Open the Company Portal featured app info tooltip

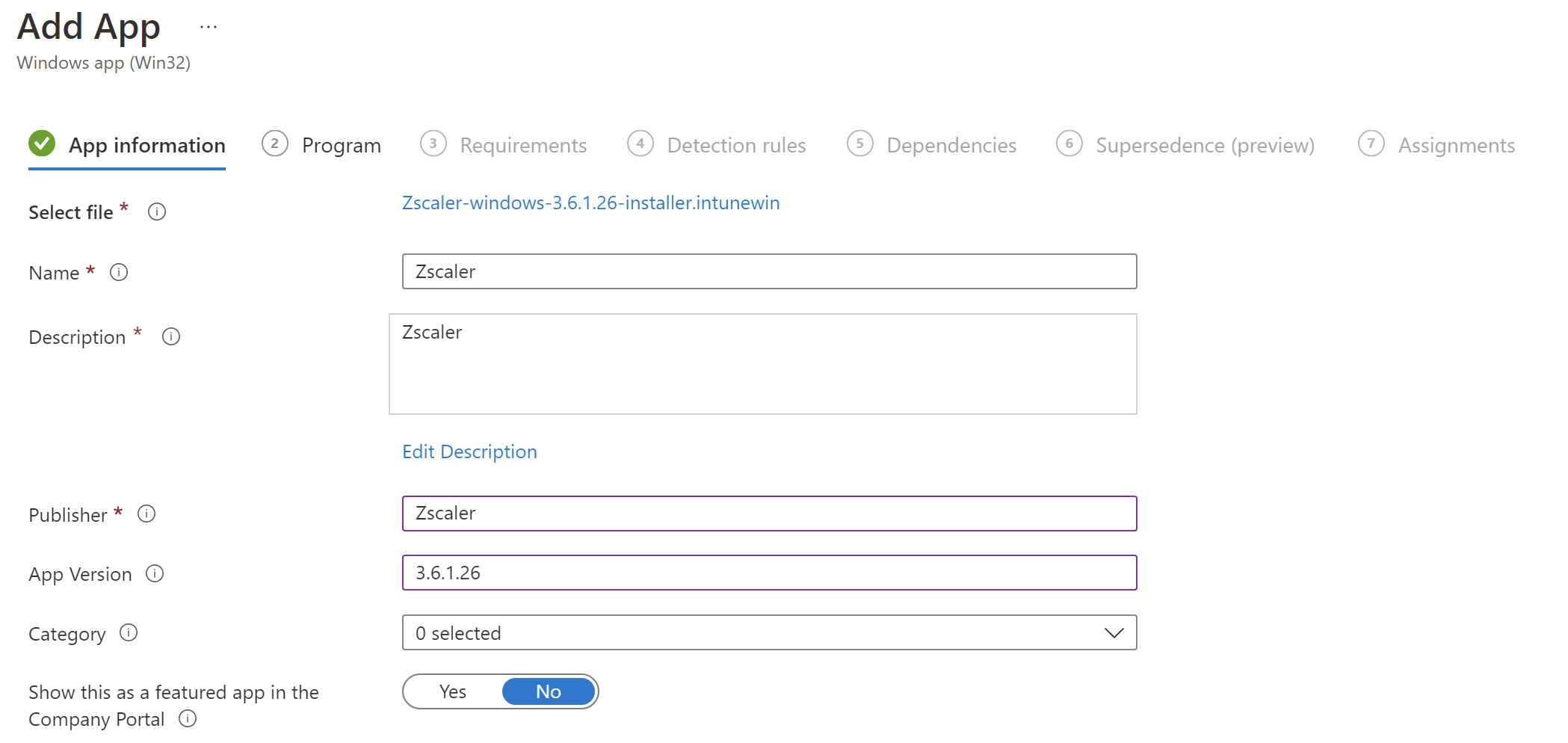187,719
